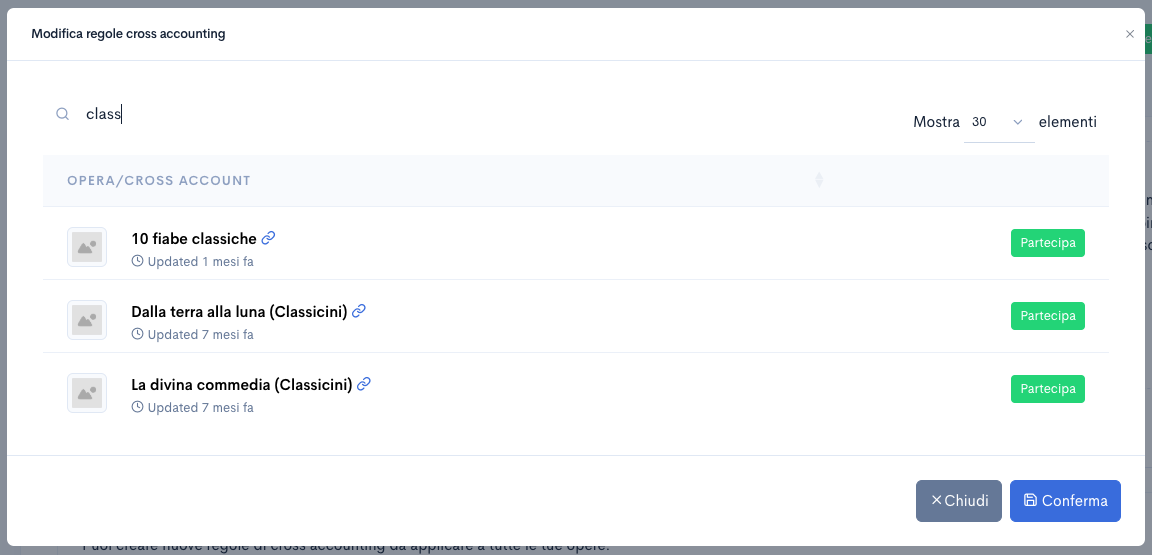Viewport: 1152px width, 555px height.
Task: Click link icon next to La divina commedia
Action: coord(364,384)
